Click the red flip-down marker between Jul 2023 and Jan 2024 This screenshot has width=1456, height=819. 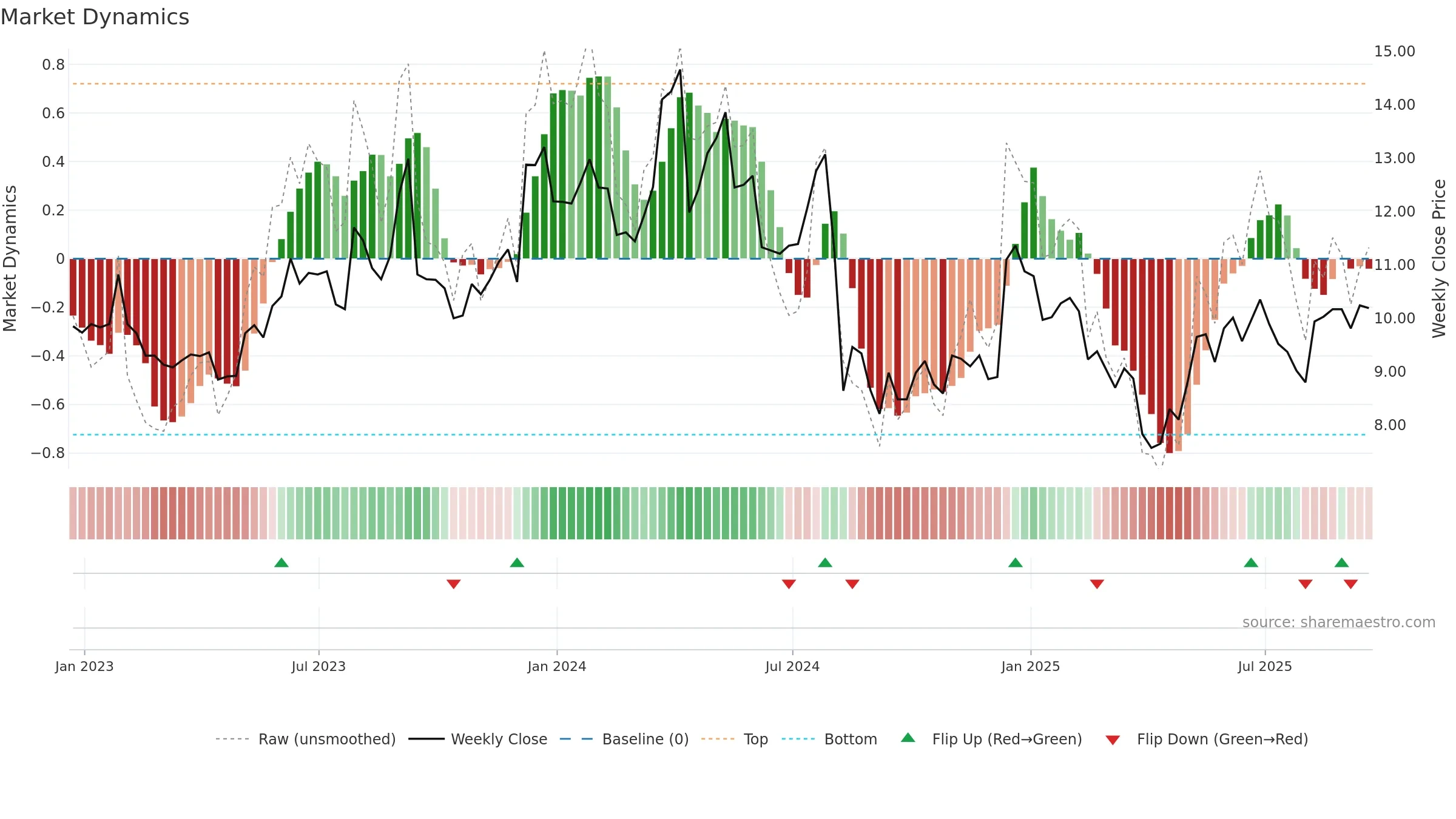(454, 584)
